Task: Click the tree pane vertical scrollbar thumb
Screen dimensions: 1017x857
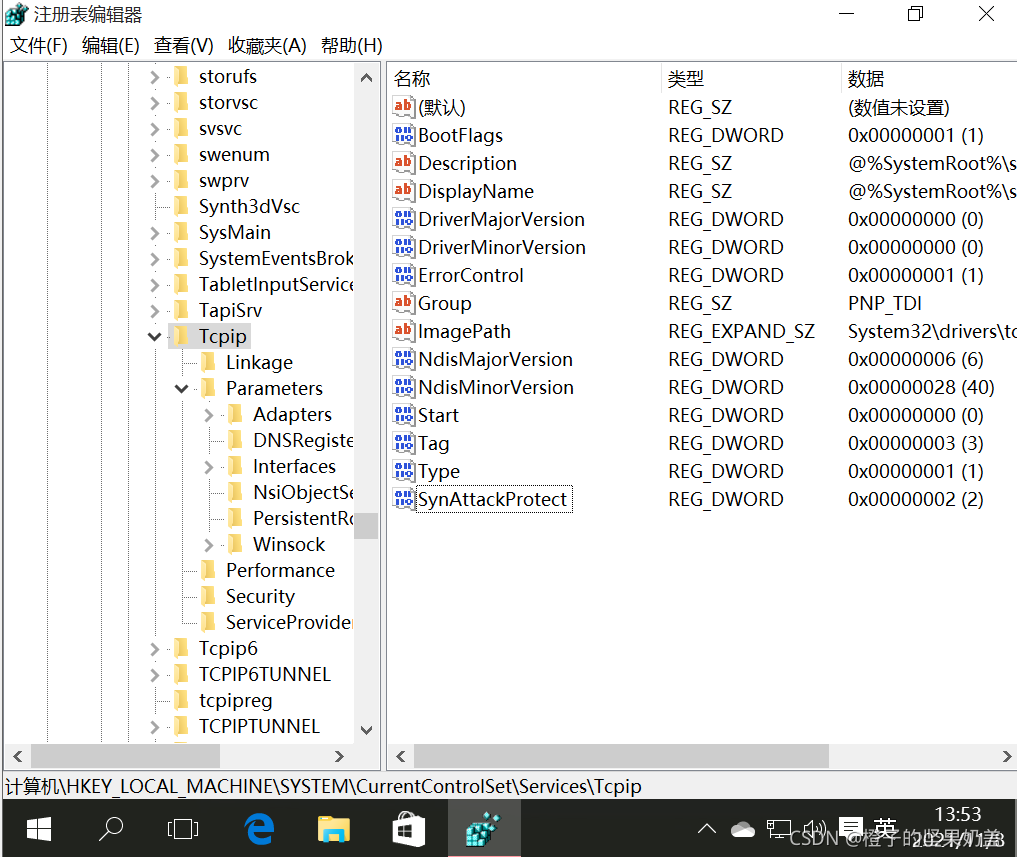Action: (x=366, y=526)
